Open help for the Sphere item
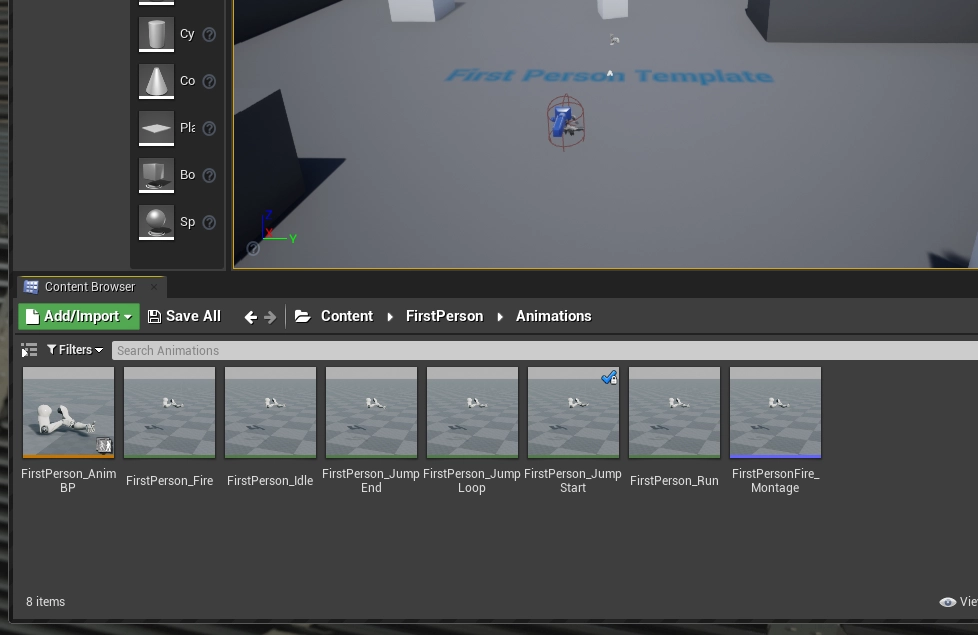 coord(210,222)
